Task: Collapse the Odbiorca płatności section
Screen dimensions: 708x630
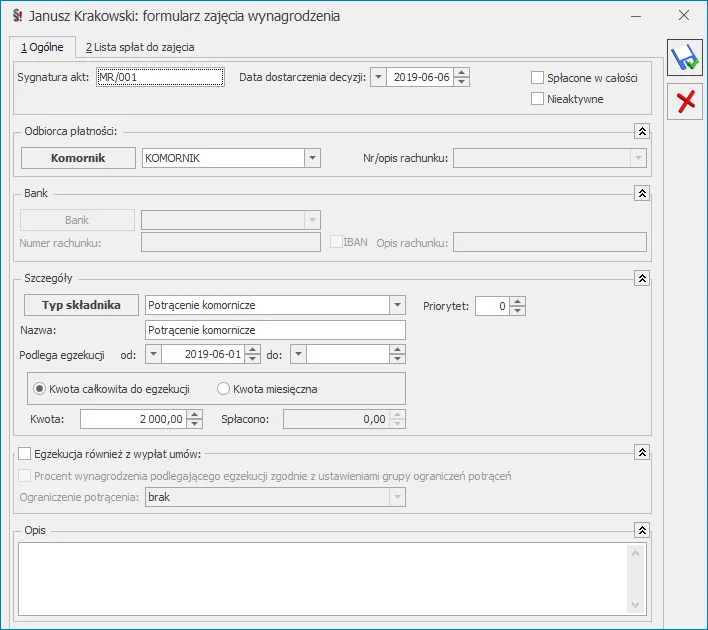Action: [x=642, y=131]
